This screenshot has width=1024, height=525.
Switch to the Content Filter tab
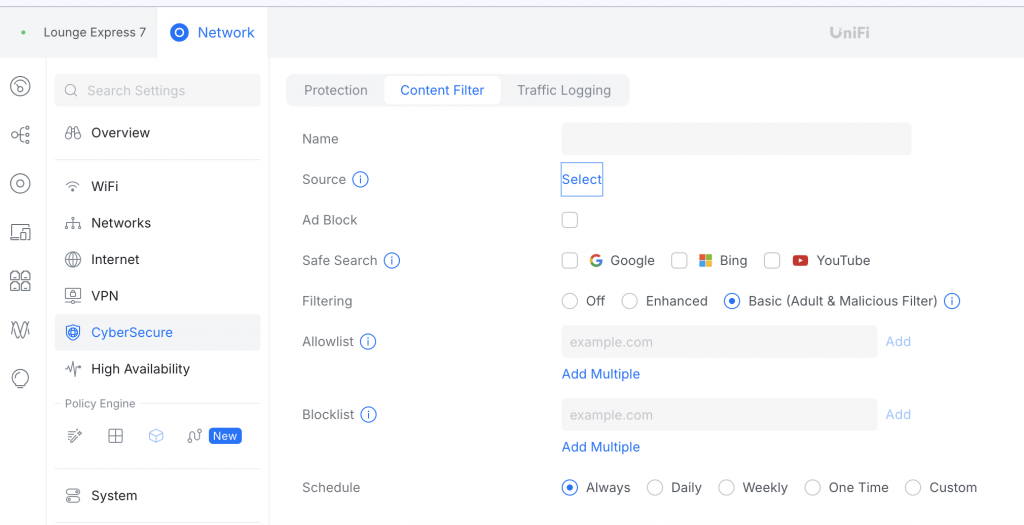442,90
